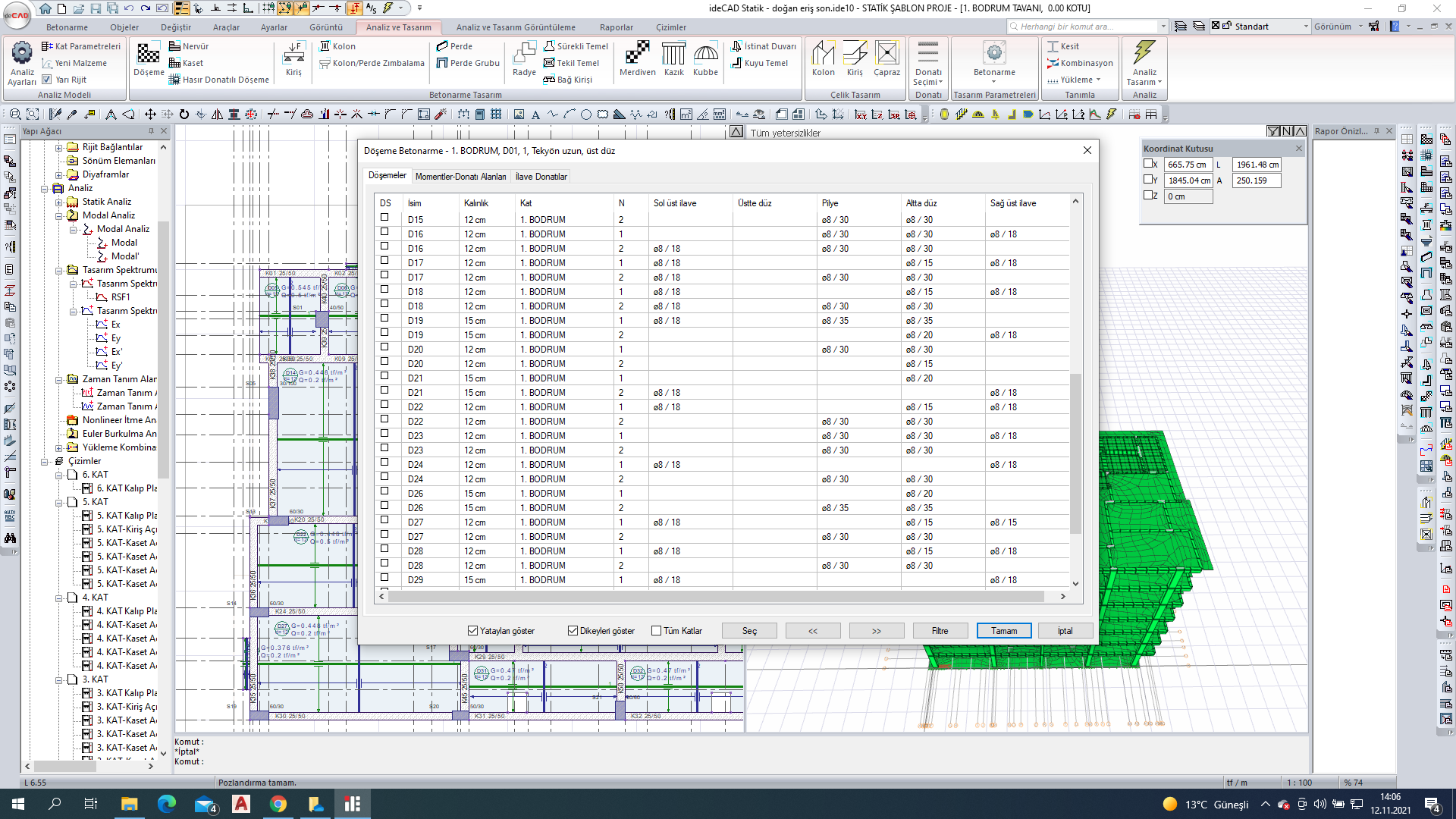Check the DS box for row D15 N 2
Viewport: 1456px width, 819px height.
coord(384,218)
